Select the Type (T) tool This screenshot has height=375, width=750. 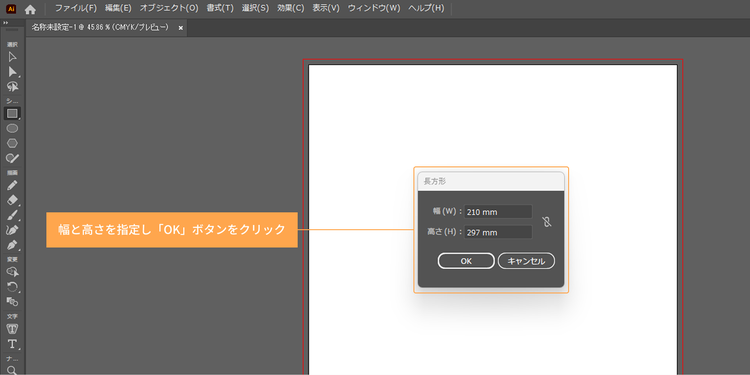(12, 344)
